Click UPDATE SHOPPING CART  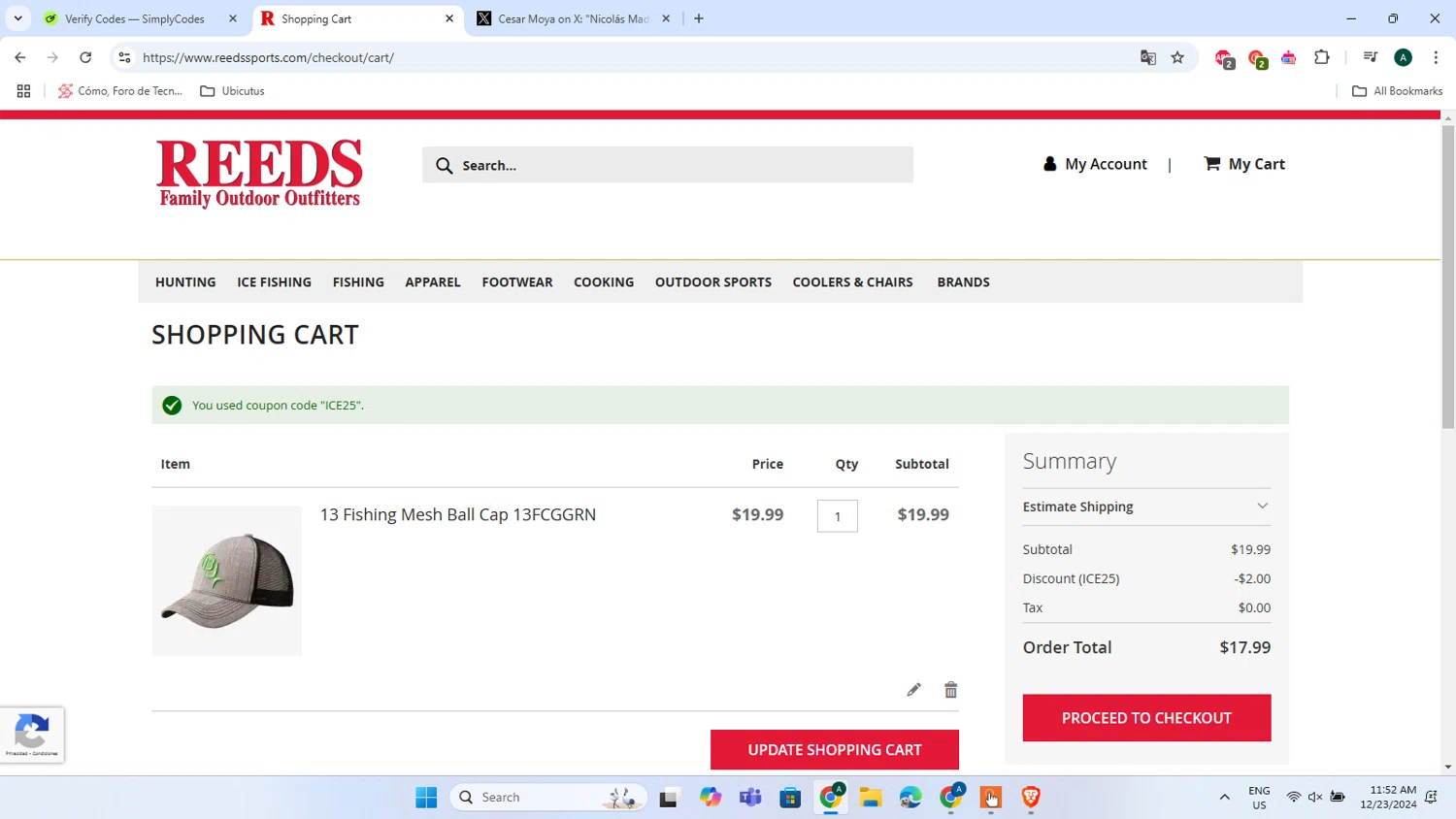click(x=835, y=750)
